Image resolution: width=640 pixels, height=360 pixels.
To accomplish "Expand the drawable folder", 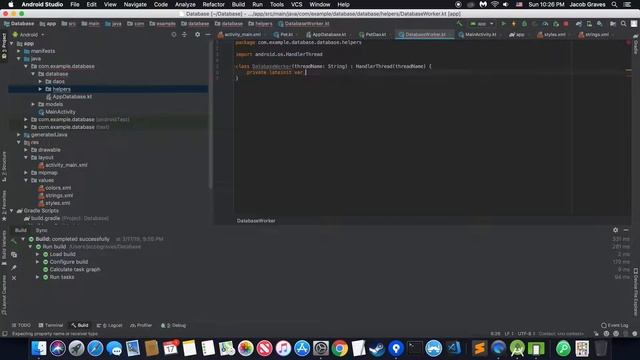I will (x=26, y=150).
